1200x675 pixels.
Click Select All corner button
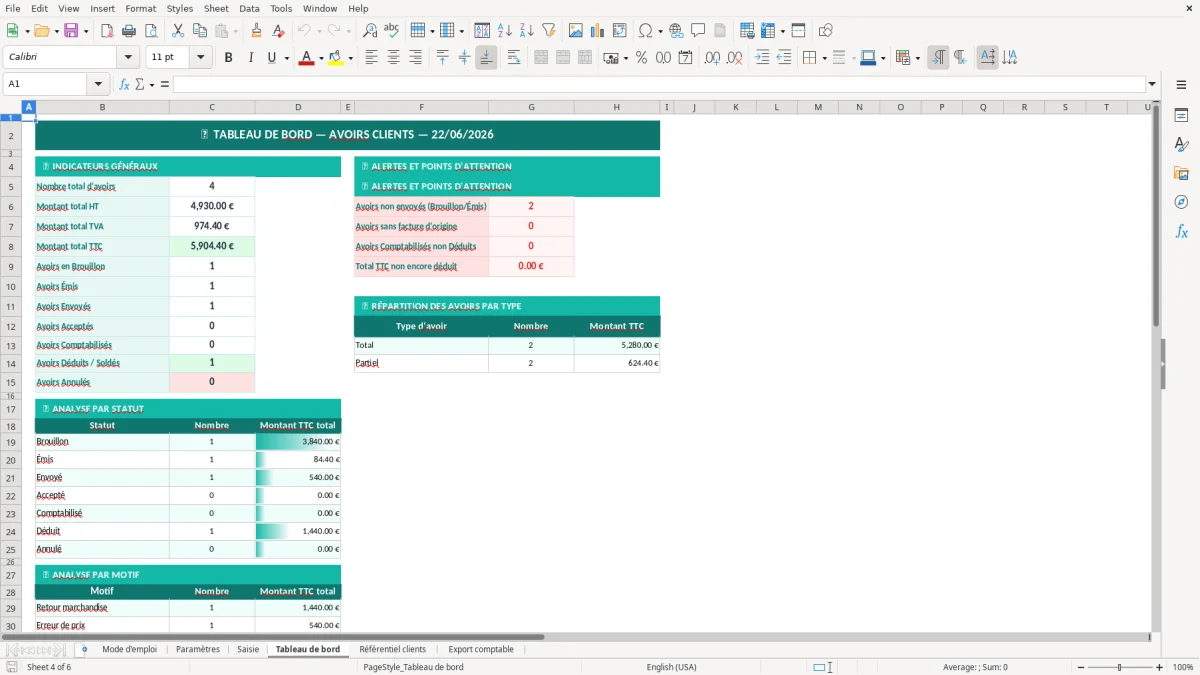click(11, 107)
